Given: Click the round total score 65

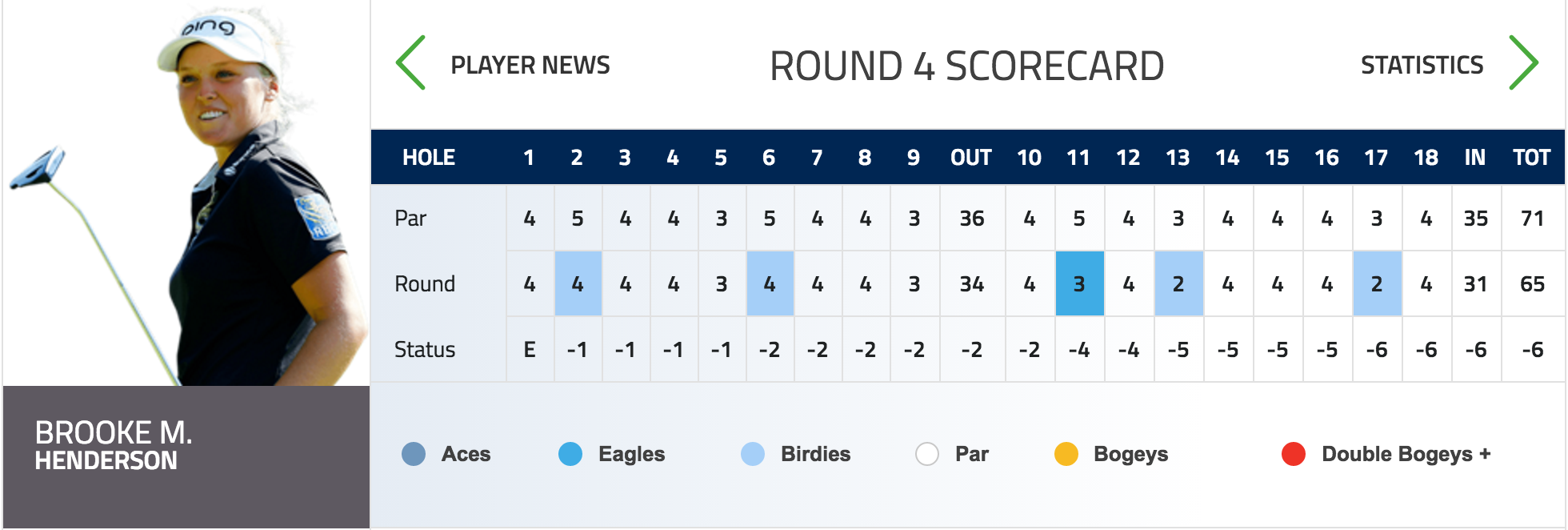Looking at the screenshot, I should (x=1532, y=284).
